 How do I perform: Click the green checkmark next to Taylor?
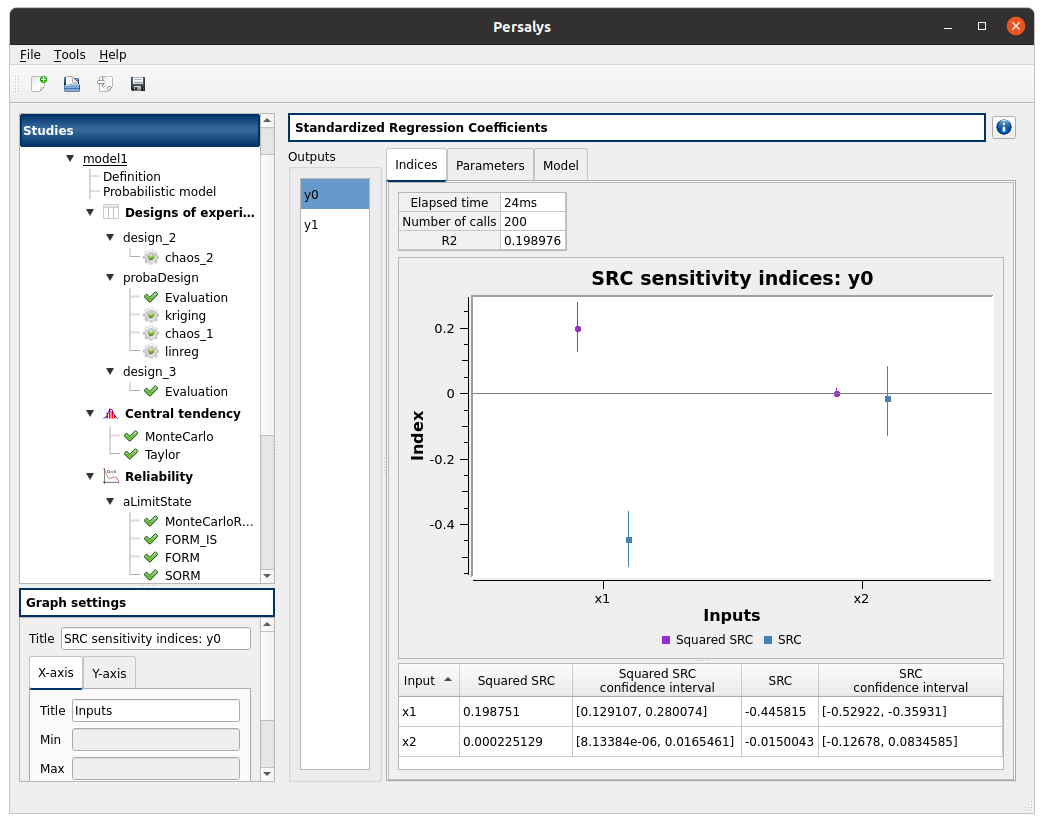(131, 455)
